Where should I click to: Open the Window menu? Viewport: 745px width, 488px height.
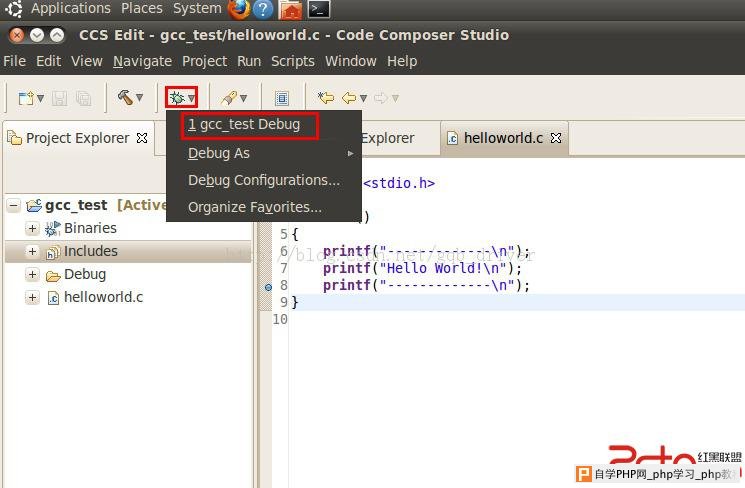tap(351, 61)
